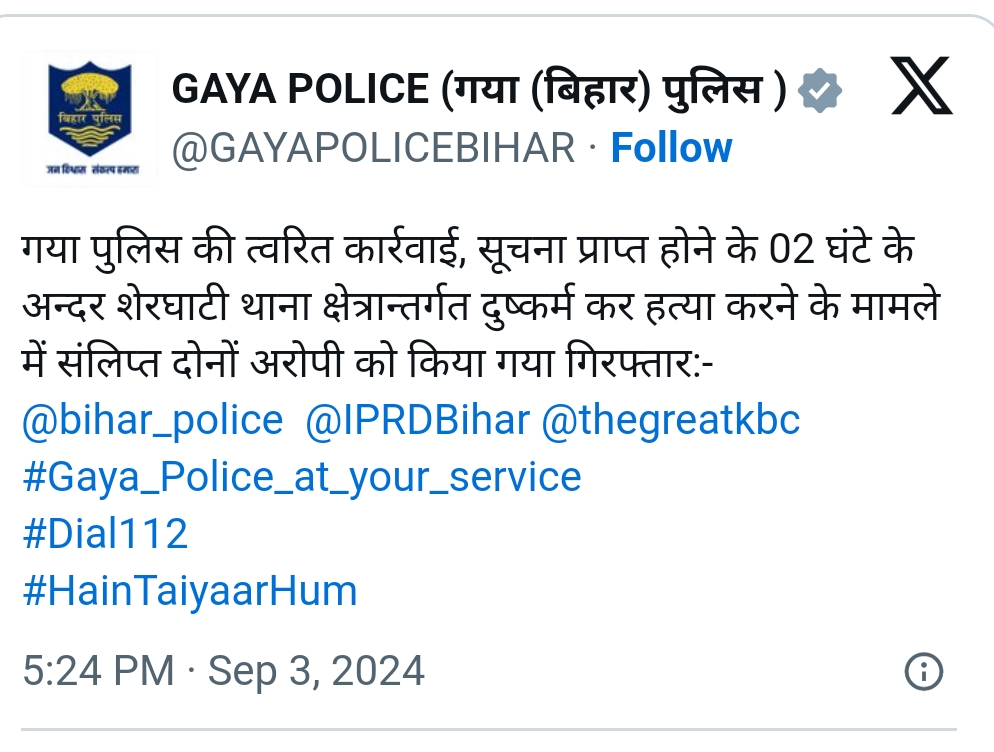Click the 02 घंटे text in tweet

820,249
